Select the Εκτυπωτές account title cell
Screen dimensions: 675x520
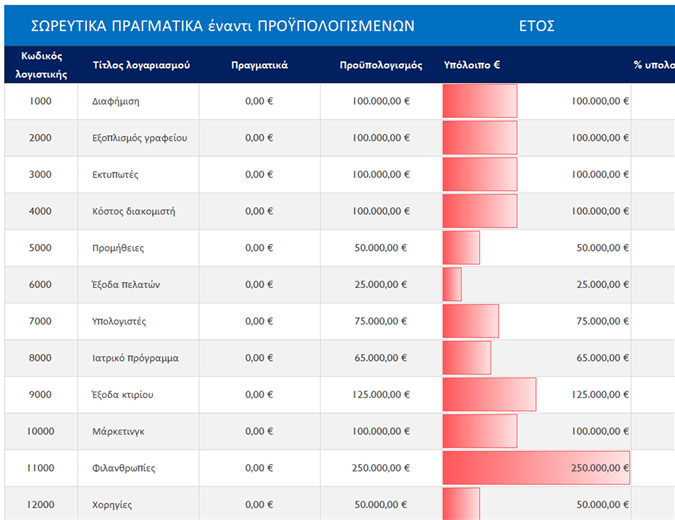[x=139, y=174]
